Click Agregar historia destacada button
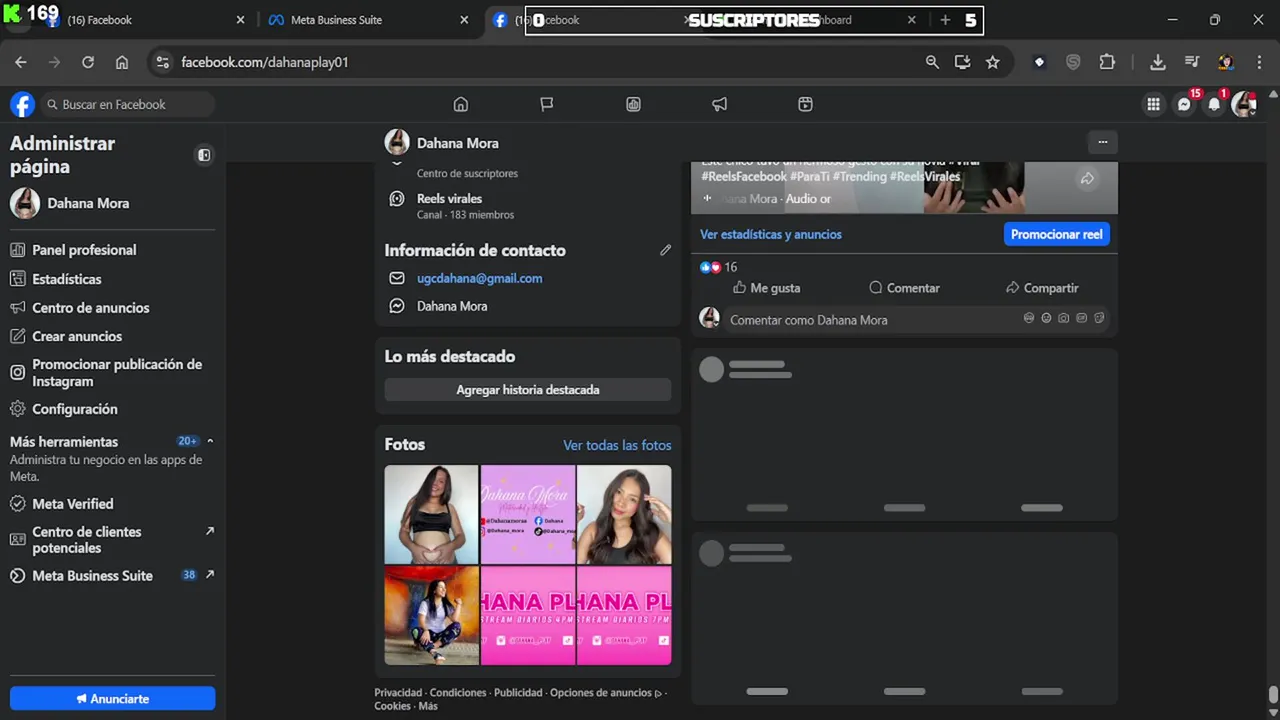The width and height of the screenshot is (1280, 720). [528, 390]
